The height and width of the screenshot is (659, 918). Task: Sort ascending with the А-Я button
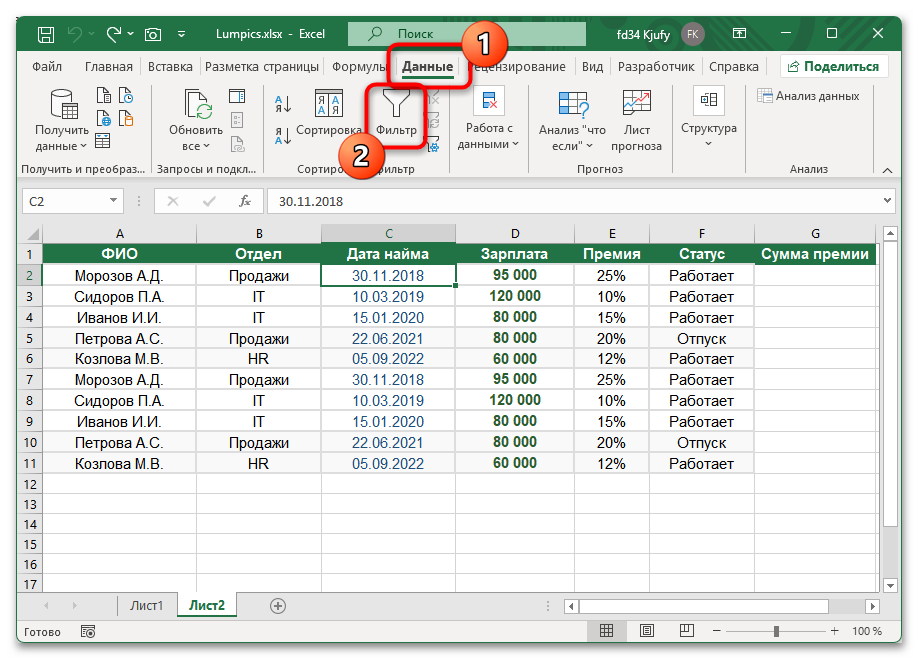[282, 104]
